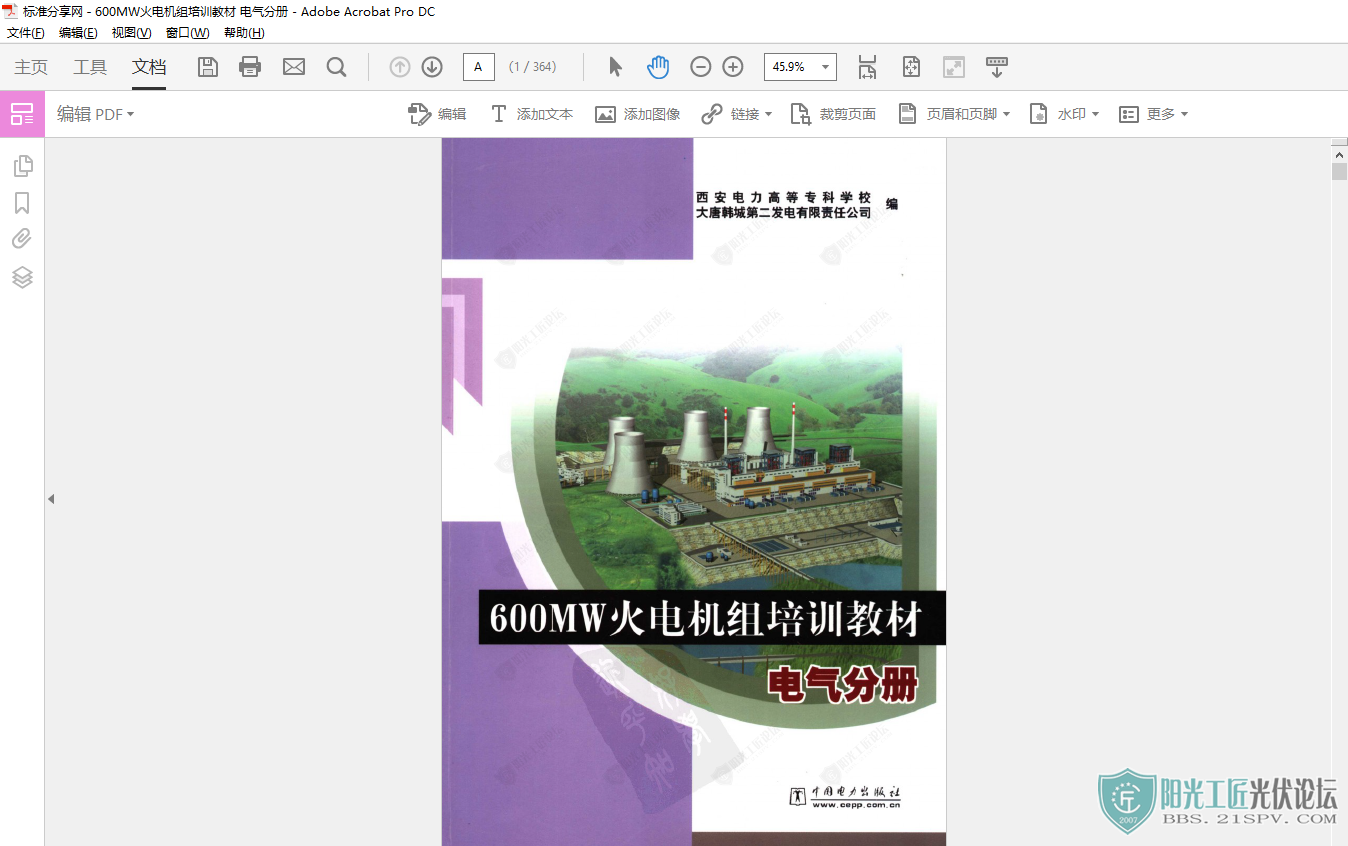The width and height of the screenshot is (1348, 846).
Task: Go to previous page arrow
Action: (x=400, y=67)
